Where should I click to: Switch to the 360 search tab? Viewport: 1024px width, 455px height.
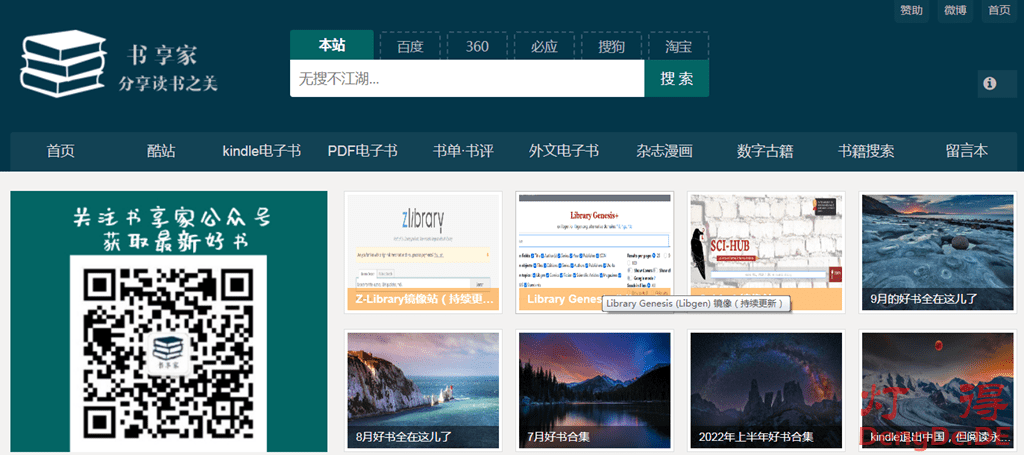click(x=477, y=46)
